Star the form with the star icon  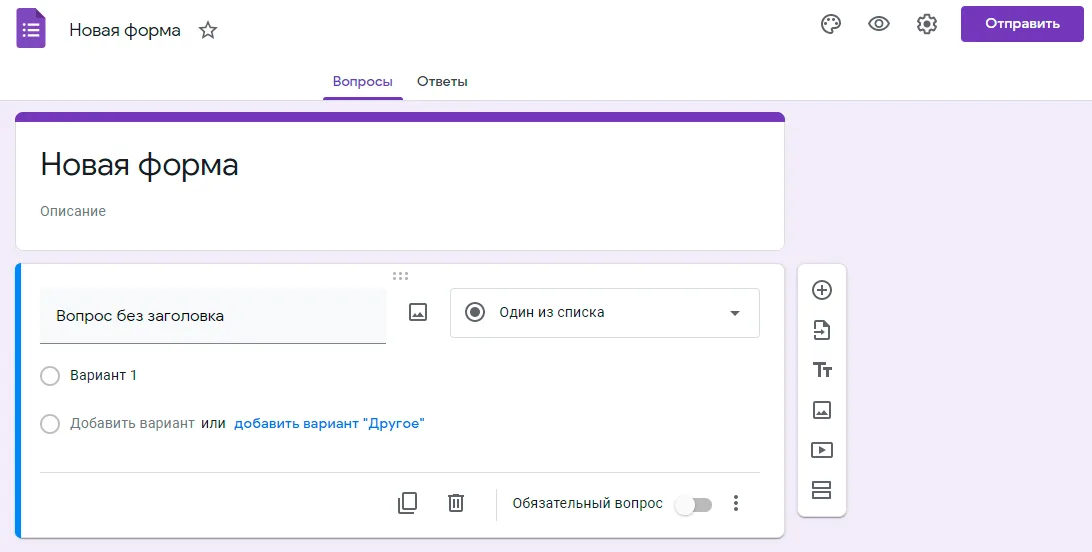pyautogui.click(x=208, y=31)
